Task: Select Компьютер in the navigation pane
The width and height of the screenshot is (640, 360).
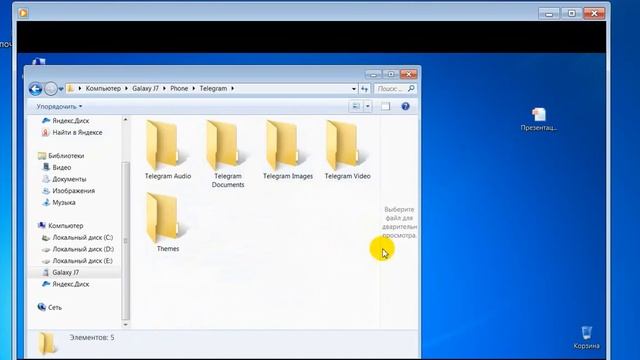Action: [60, 226]
